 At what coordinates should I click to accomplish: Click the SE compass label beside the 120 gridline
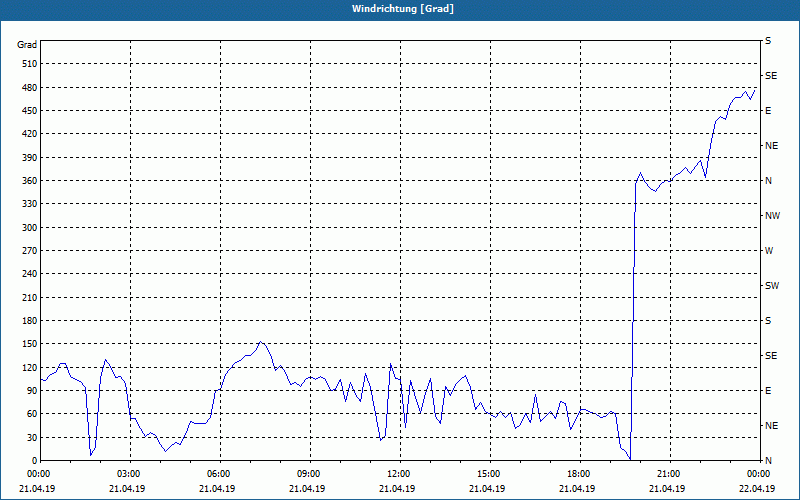pyautogui.click(x=771, y=356)
